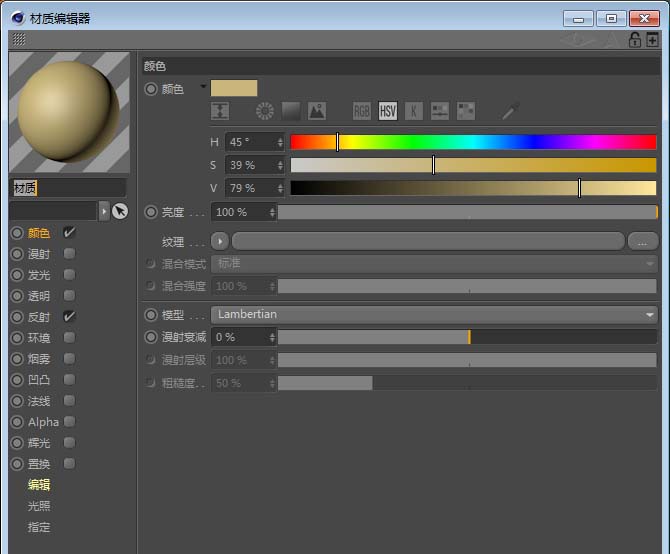Enable the 辉光 channel checkbox
This screenshot has width=670, height=554.
[x=69, y=443]
